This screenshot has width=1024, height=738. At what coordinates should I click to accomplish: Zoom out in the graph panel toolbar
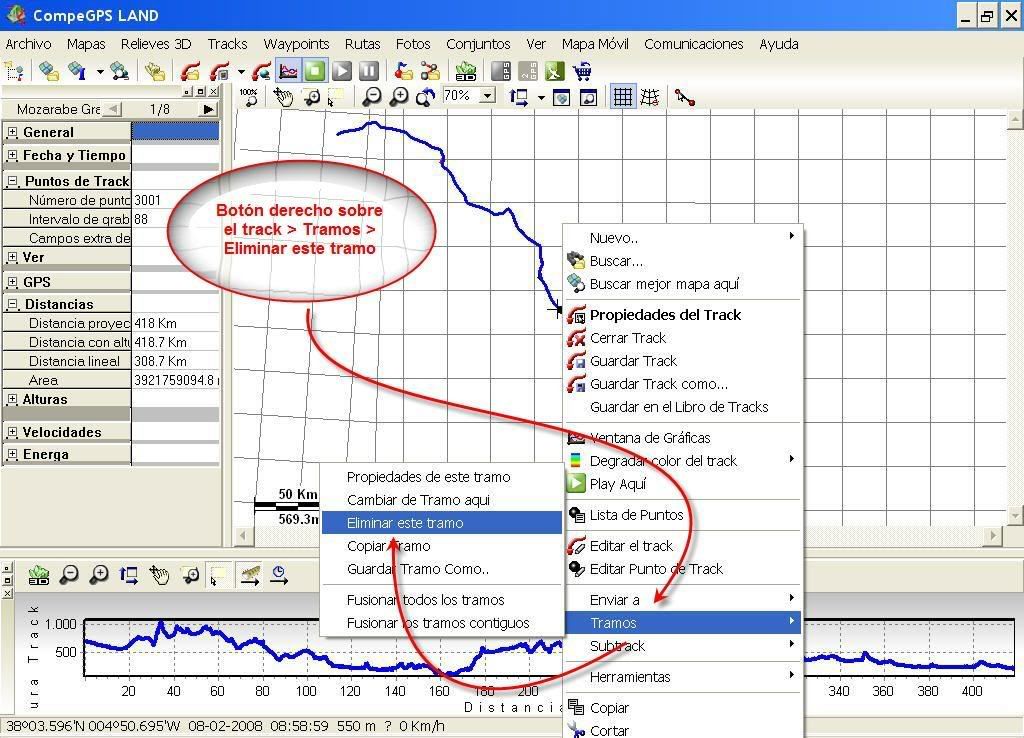(x=69, y=575)
